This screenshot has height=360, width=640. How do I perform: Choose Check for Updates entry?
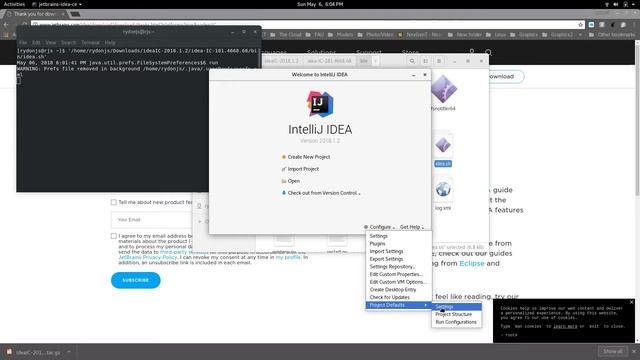pos(389,298)
